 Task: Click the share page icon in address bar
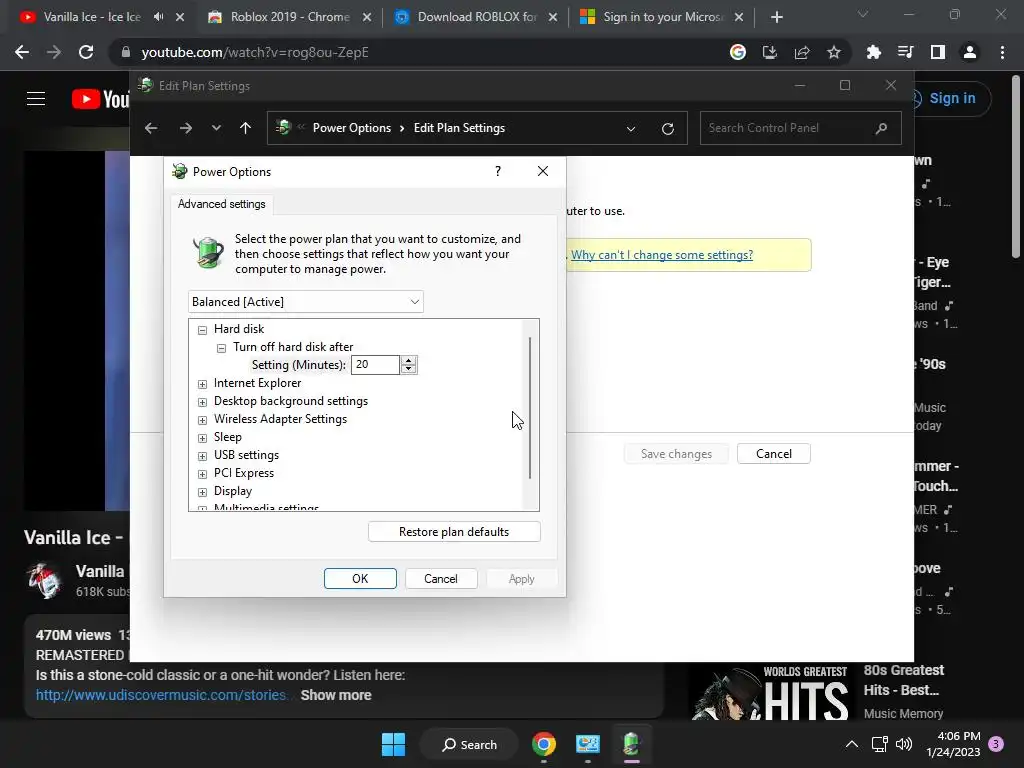point(802,52)
